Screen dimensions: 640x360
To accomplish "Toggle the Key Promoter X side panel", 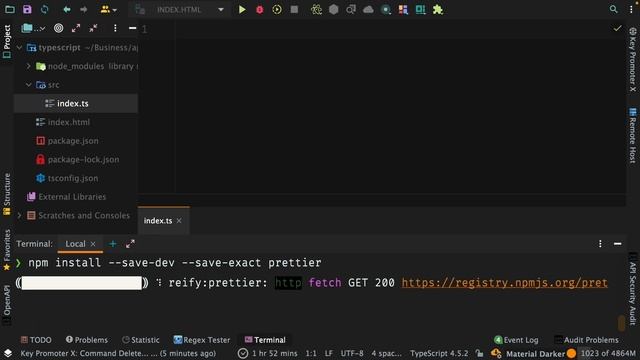I will point(633,60).
